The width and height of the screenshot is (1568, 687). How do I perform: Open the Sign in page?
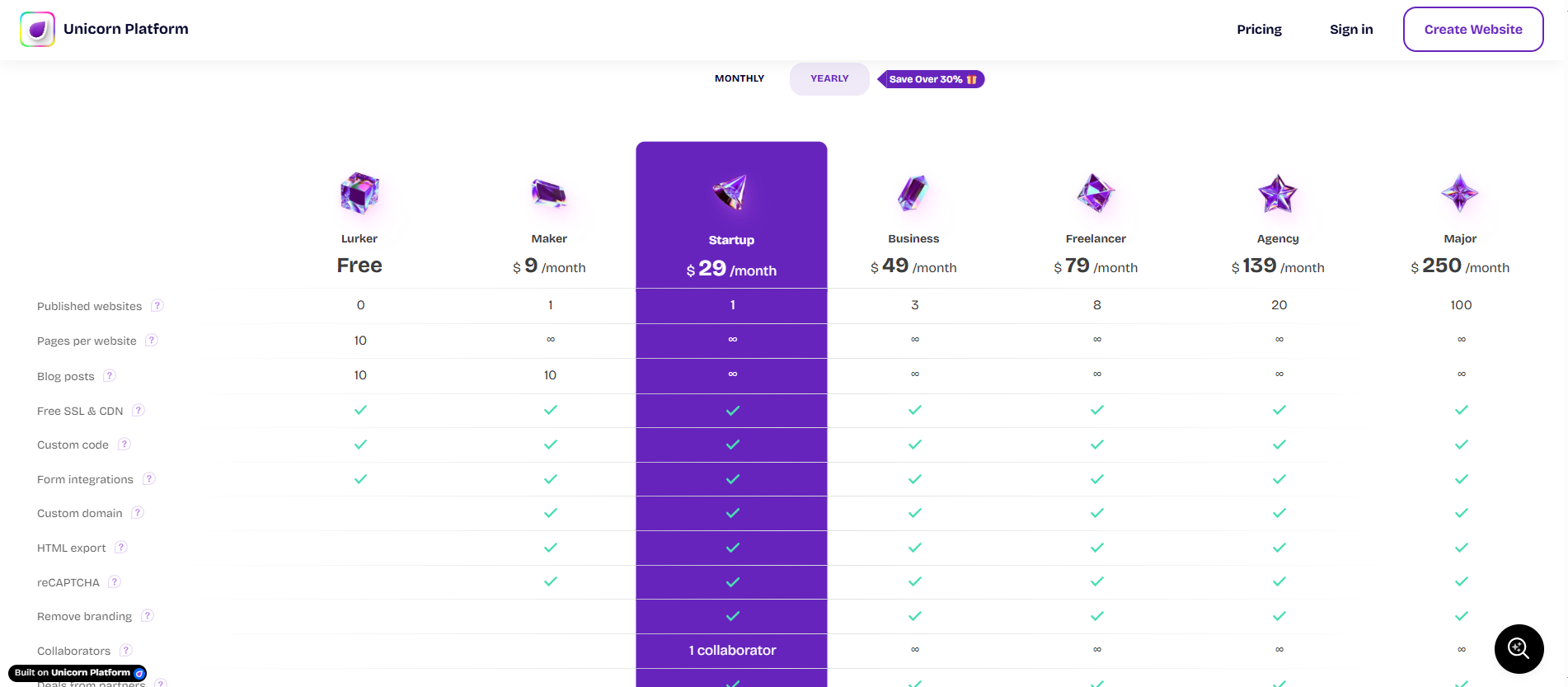[x=1351, y=29]
